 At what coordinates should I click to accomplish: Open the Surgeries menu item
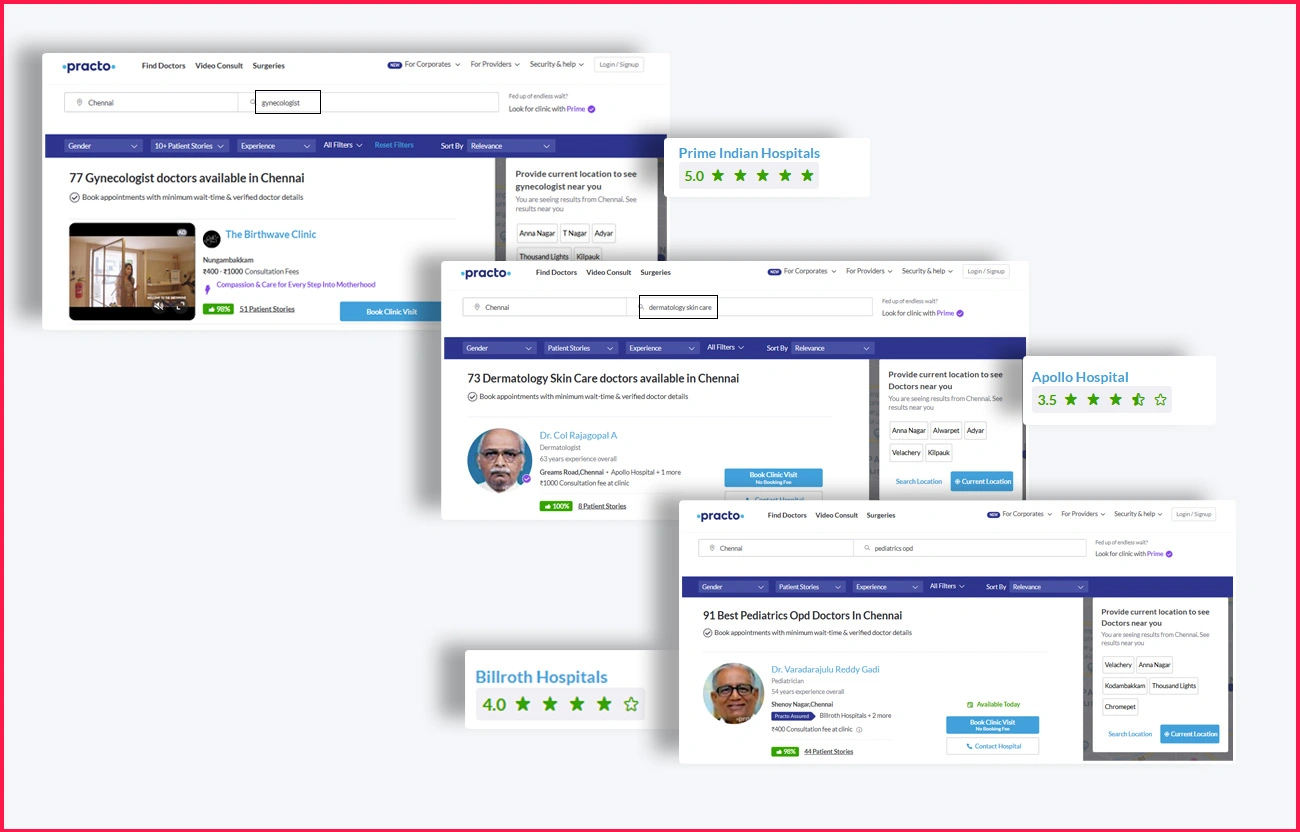[268, 66]
